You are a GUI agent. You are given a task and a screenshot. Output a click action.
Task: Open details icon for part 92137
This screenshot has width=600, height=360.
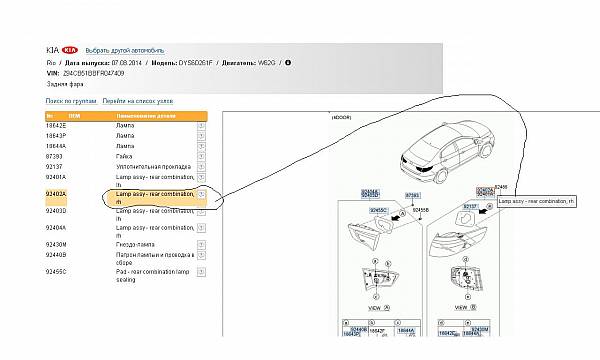tap(201, 167)
